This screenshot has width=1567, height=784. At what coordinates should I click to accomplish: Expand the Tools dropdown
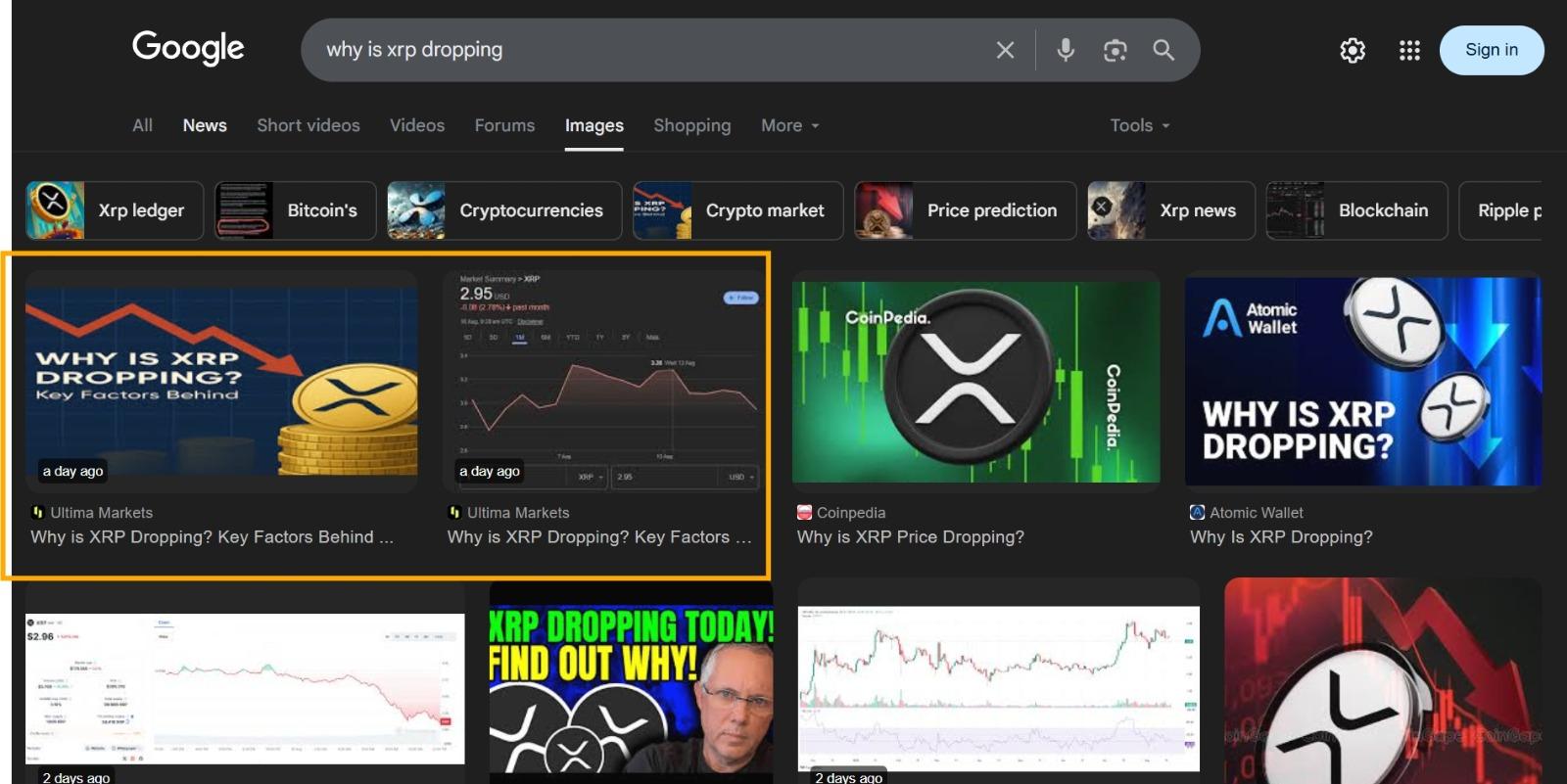(1140, 125)
